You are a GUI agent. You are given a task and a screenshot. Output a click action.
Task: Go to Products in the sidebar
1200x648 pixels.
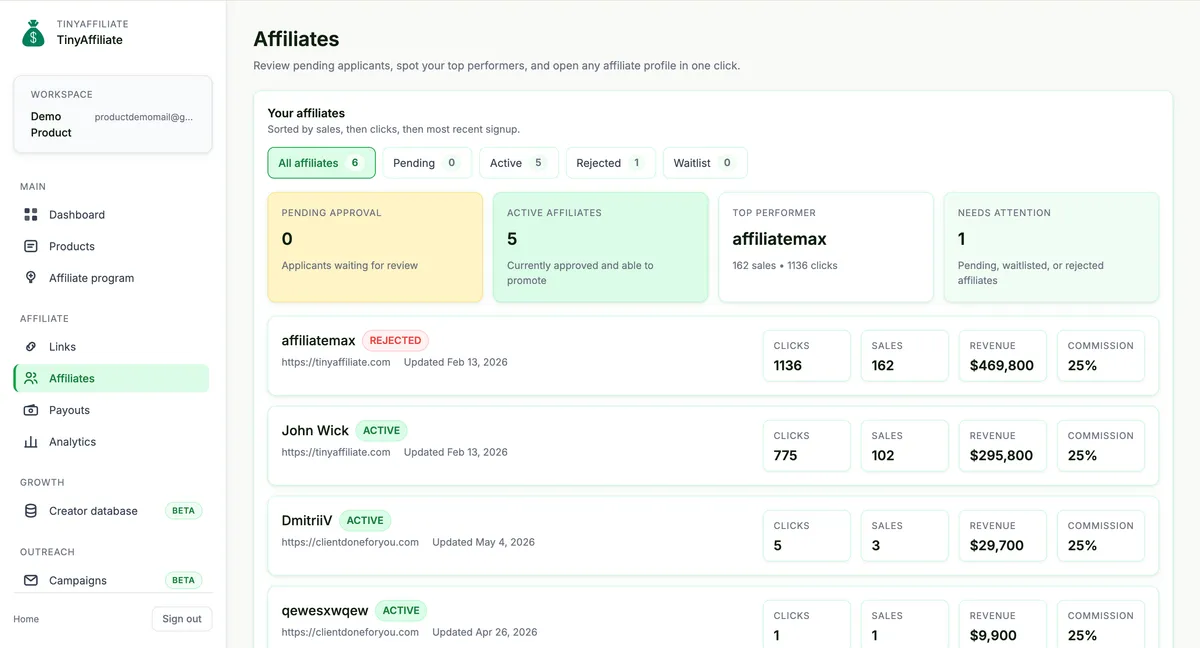(x=111, y=246)
